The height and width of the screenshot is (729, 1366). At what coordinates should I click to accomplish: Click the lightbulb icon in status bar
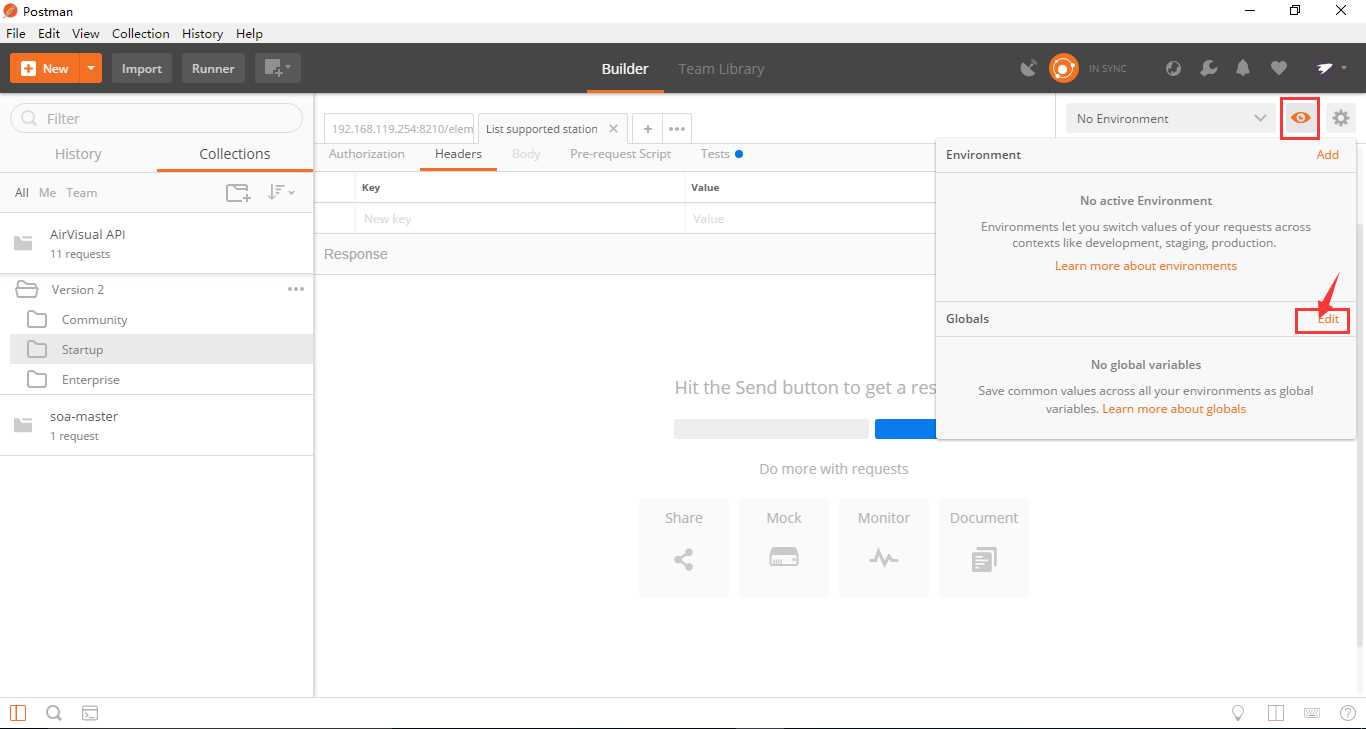click(x=1238, y=713)
